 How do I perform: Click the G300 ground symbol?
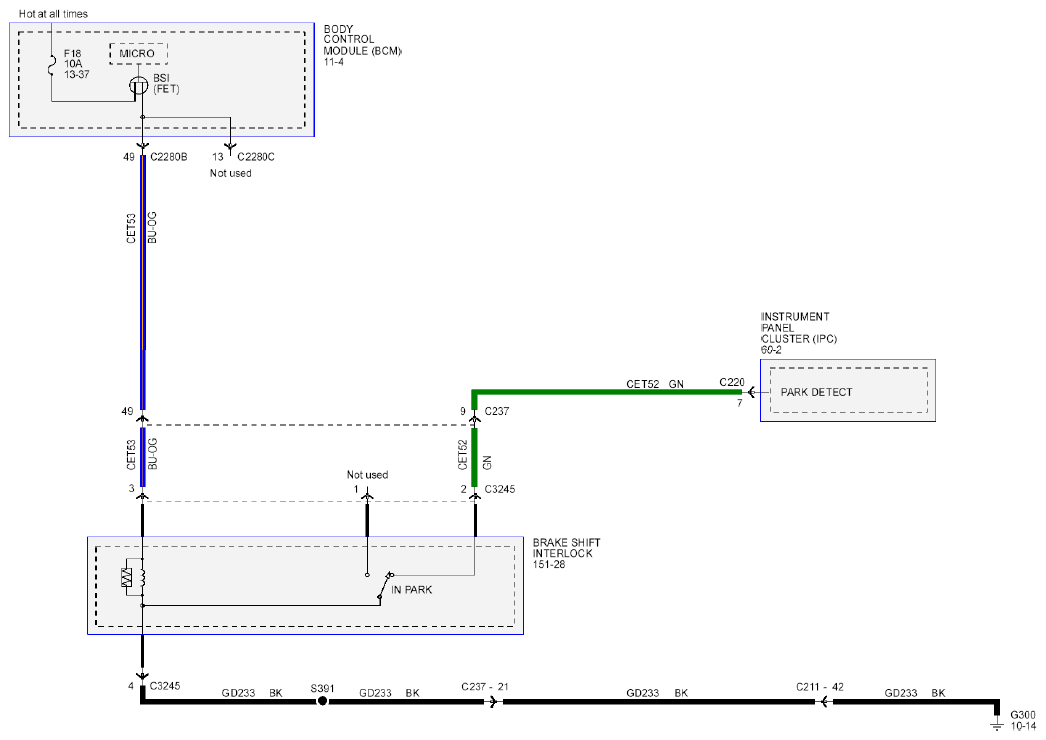(996, 725)
